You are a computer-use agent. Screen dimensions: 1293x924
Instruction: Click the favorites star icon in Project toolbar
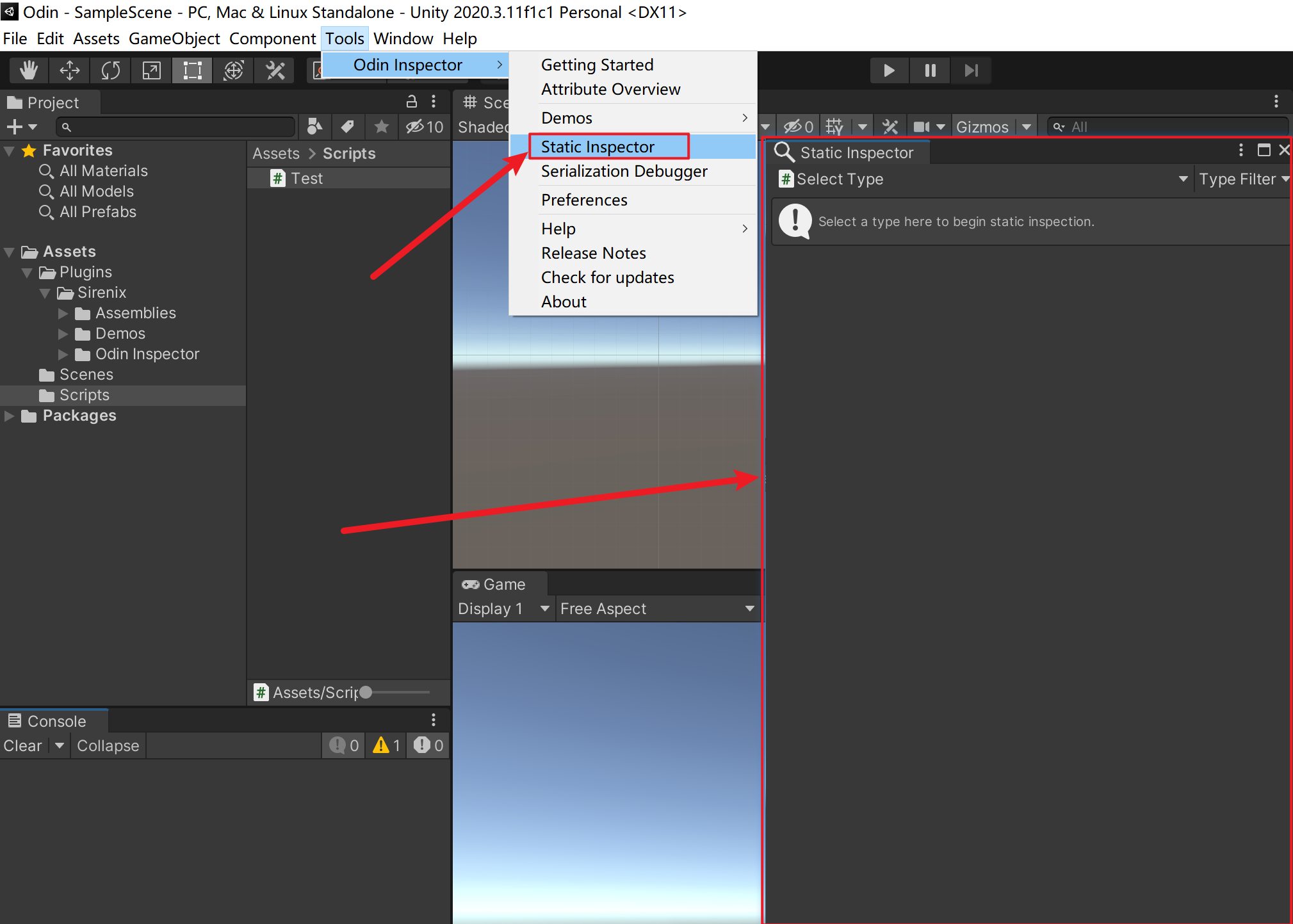coord(382,127)
